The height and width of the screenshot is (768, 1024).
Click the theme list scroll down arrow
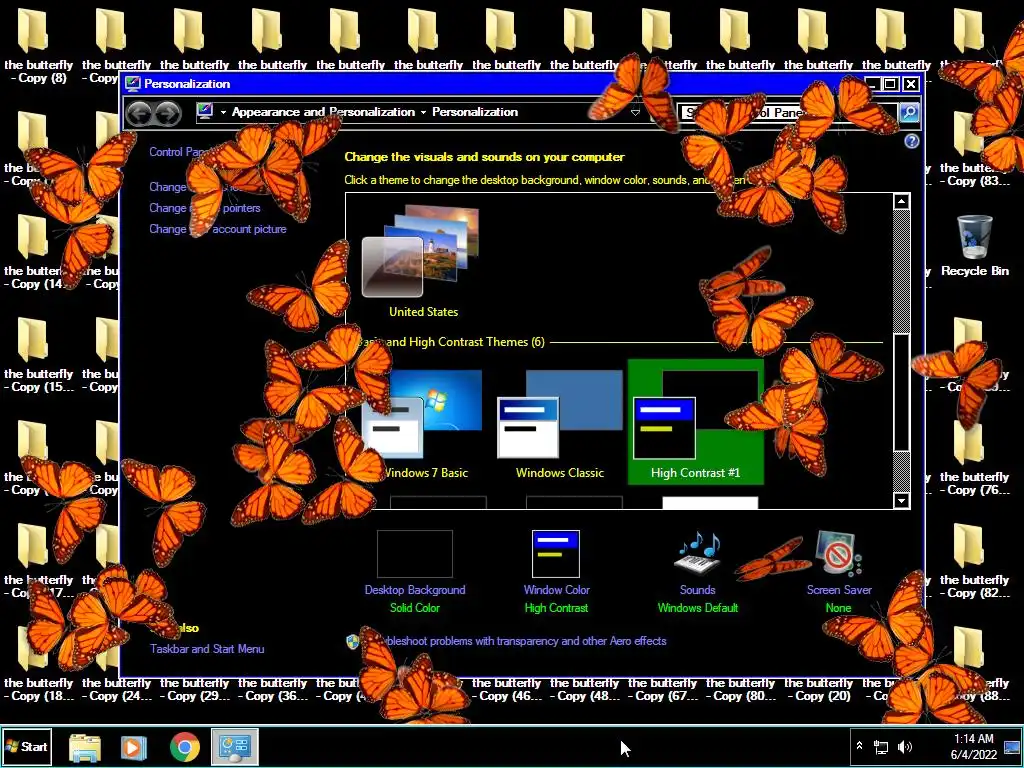point(901,501)
